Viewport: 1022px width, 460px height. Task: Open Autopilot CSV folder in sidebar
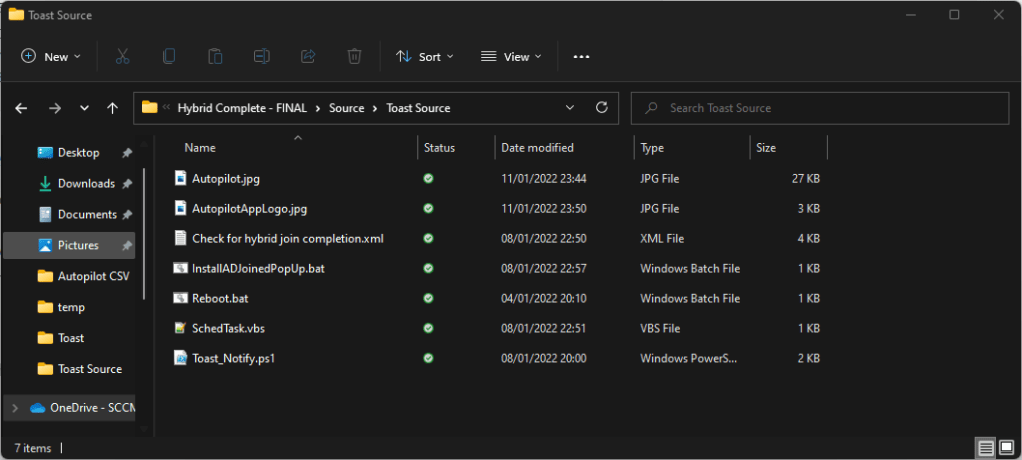tap(93, 276)
